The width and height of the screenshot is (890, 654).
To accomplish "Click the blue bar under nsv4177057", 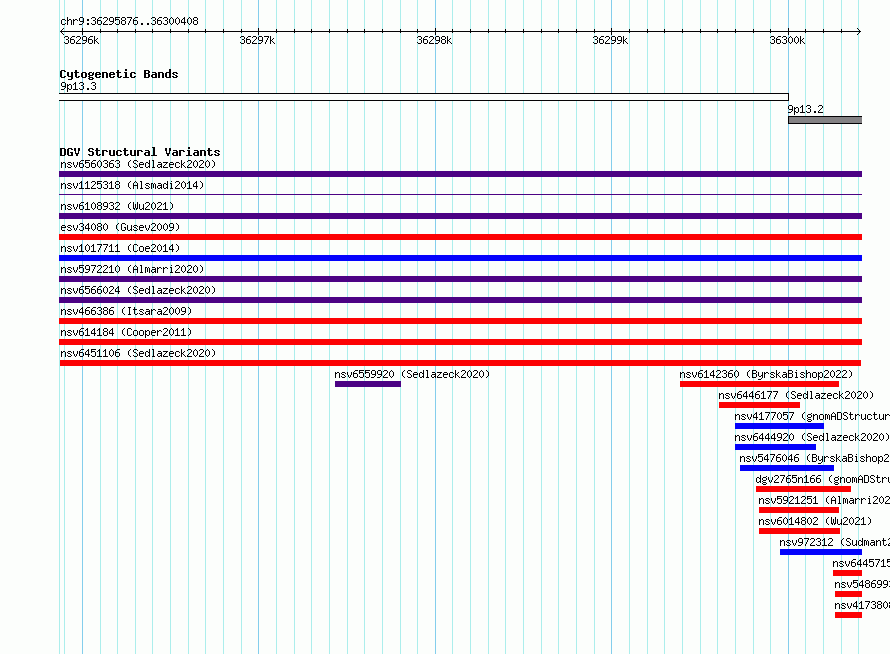I will coord(779,426).
